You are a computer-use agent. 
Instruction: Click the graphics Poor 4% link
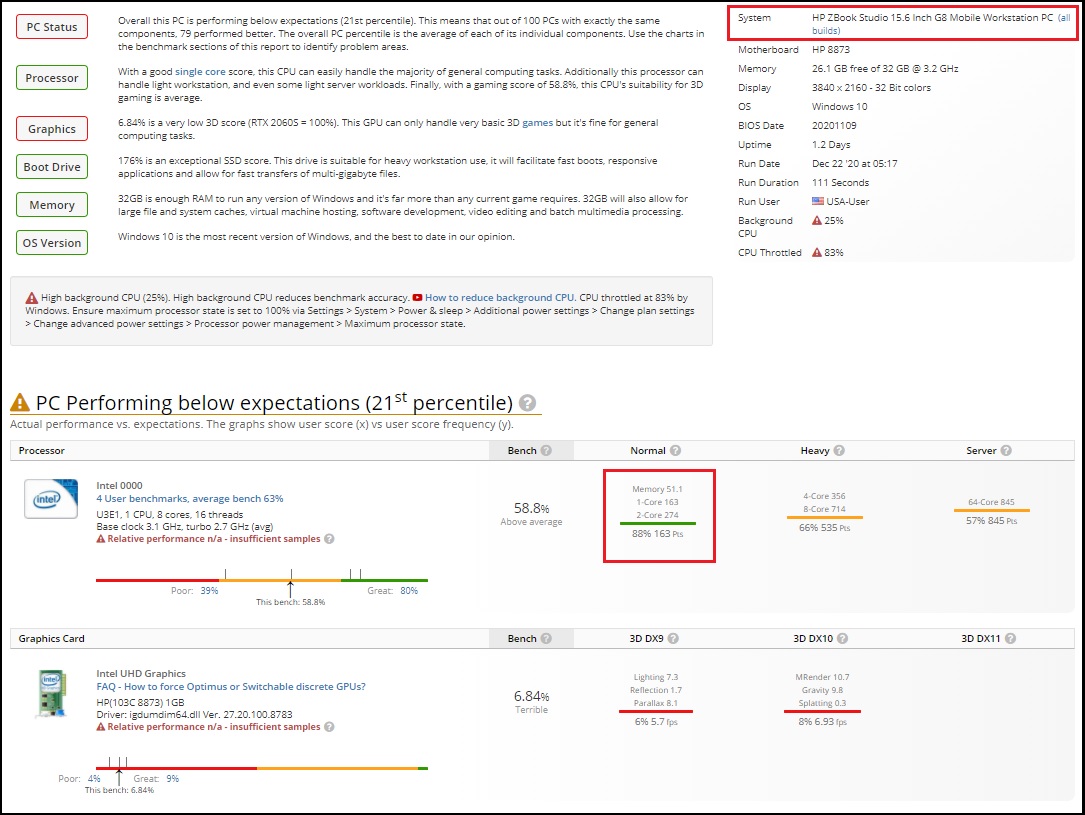click(x=94, y=778)
